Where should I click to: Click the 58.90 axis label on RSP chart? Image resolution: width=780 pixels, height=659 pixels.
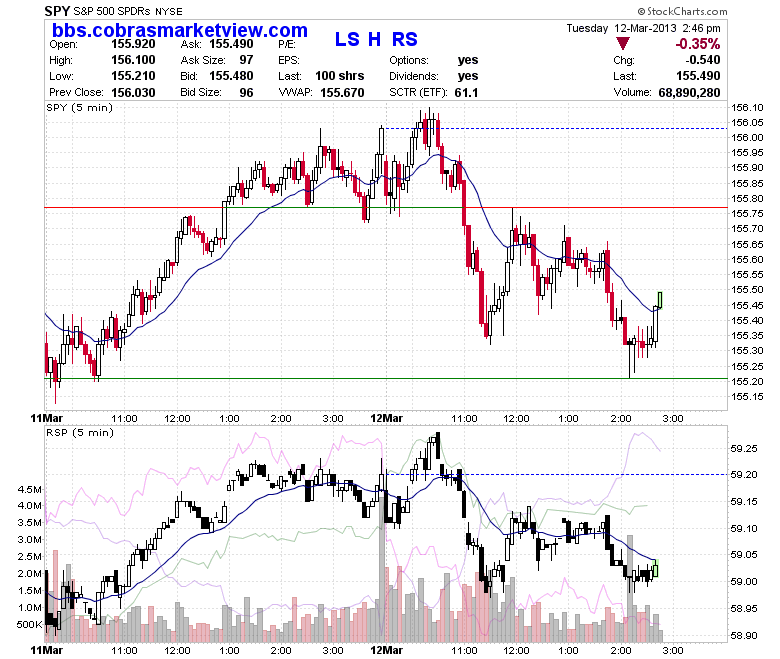click(x=744, y=635)
